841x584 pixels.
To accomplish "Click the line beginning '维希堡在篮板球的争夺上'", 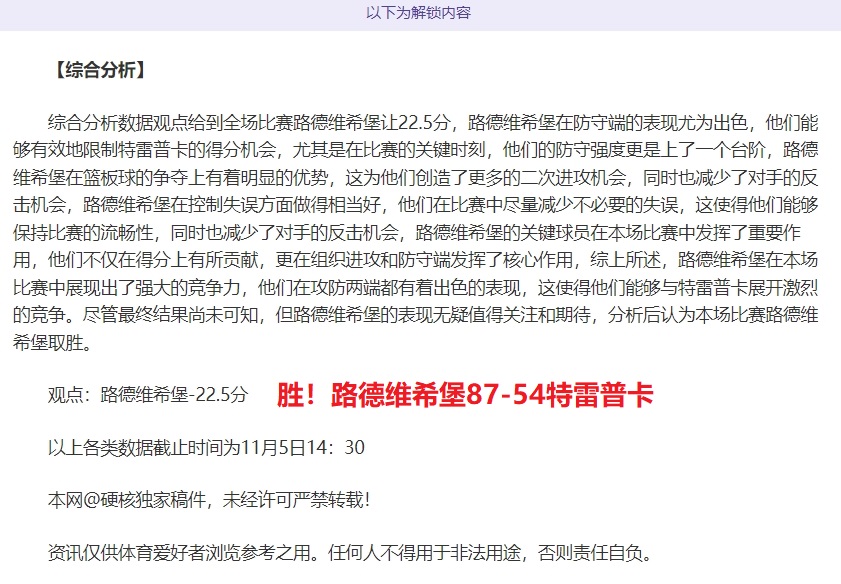I will click(x=416, y=178).
